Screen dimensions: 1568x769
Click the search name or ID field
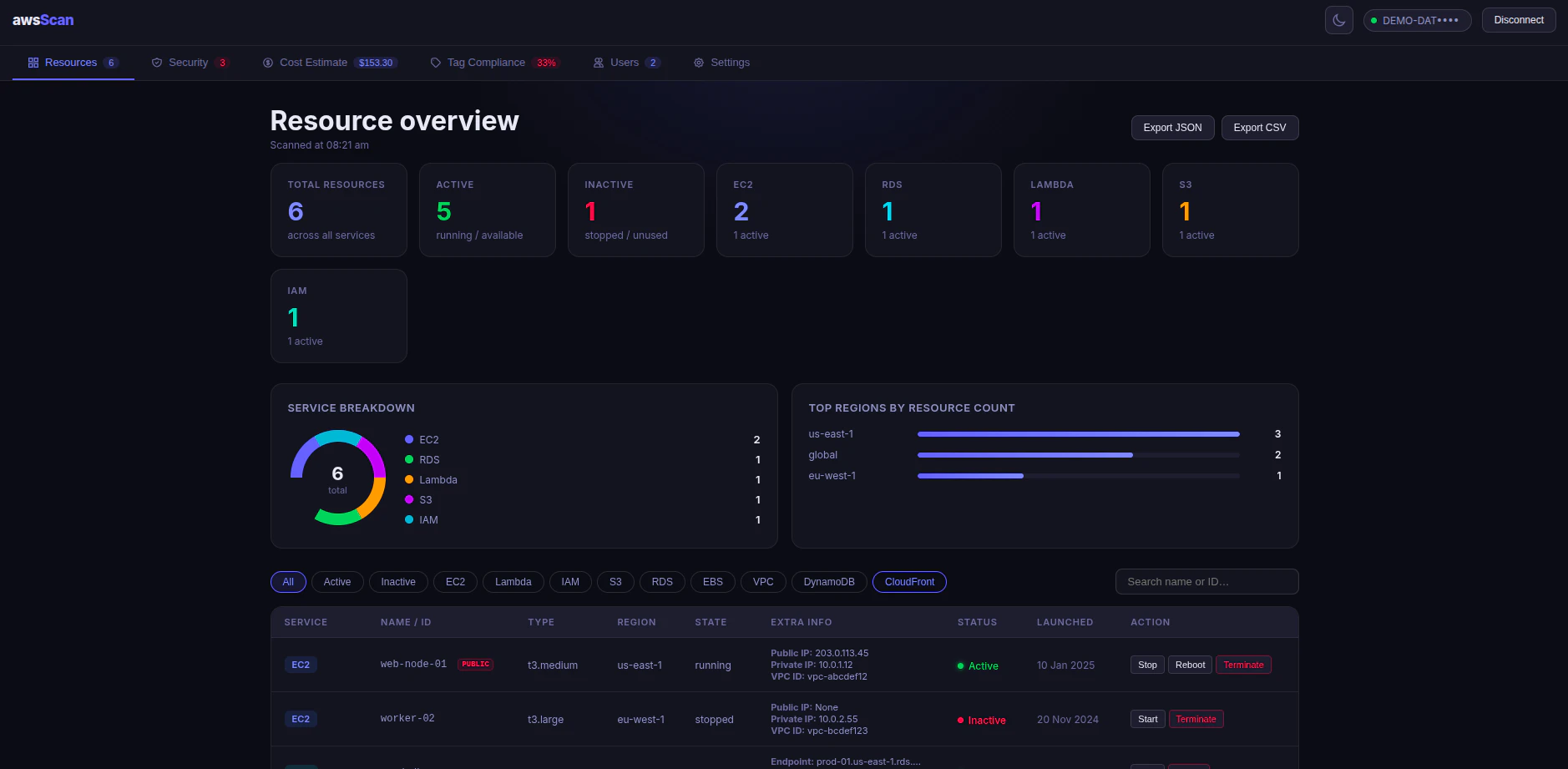1206,581
